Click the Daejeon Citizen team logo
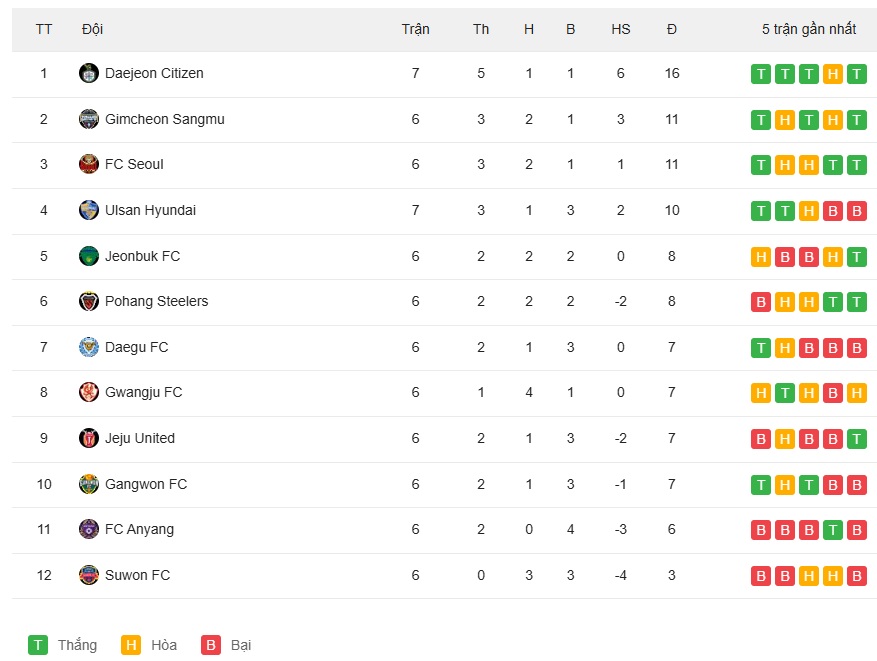Image resolution: width=877 pixels, height=661 pixels. (88, 73)
